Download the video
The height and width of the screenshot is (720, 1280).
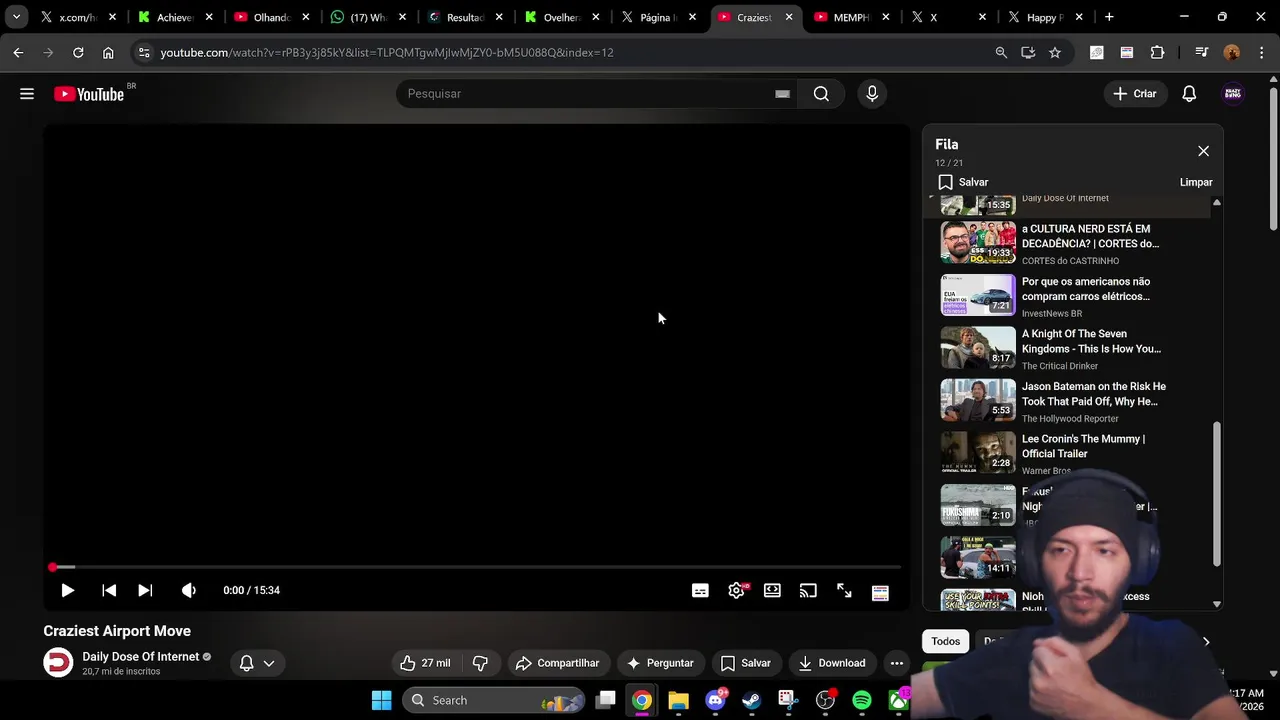(x=832, y=663)
